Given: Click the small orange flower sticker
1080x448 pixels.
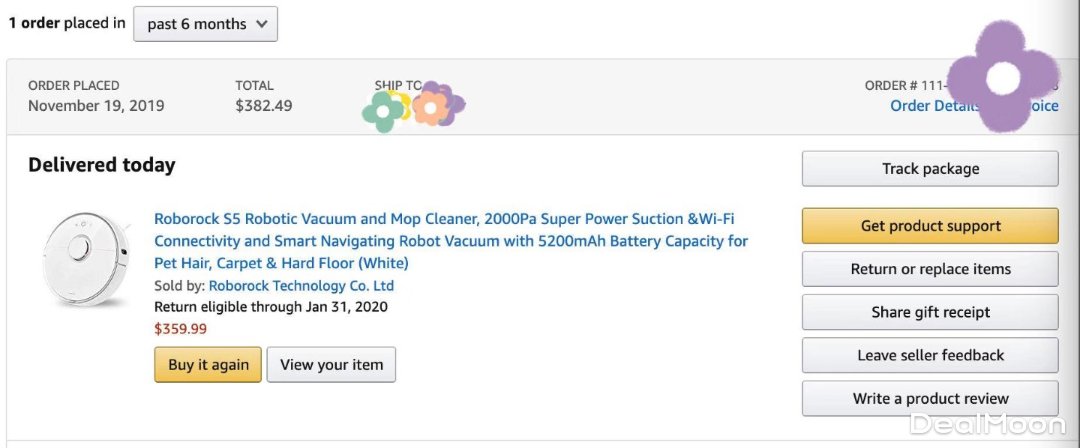Looking at the screenshot, I should click(x=431, y=106).
